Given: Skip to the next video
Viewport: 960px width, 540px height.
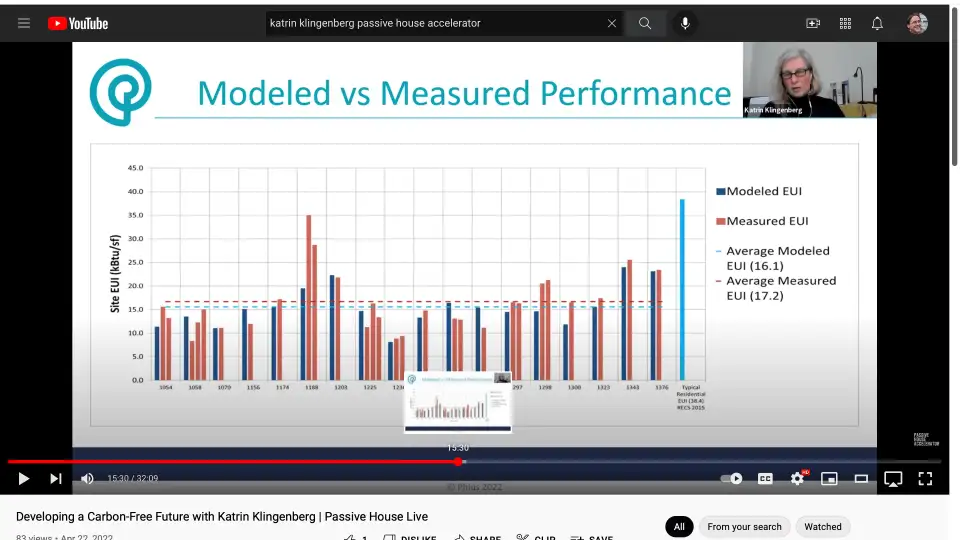Looking at the screenshot, I should pos(56,479).
